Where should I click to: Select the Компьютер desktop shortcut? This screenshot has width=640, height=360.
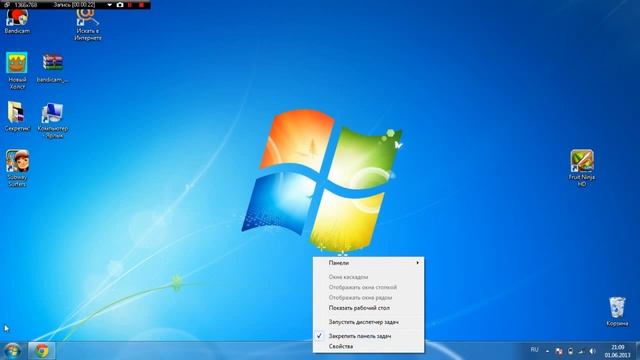click(x=53, y=120)
